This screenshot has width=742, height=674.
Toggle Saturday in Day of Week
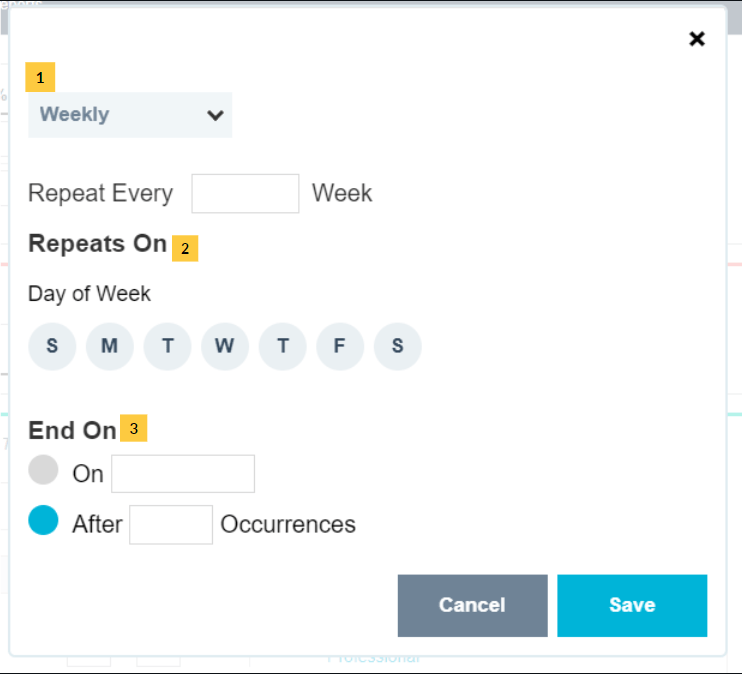click(x=398, y=347)
